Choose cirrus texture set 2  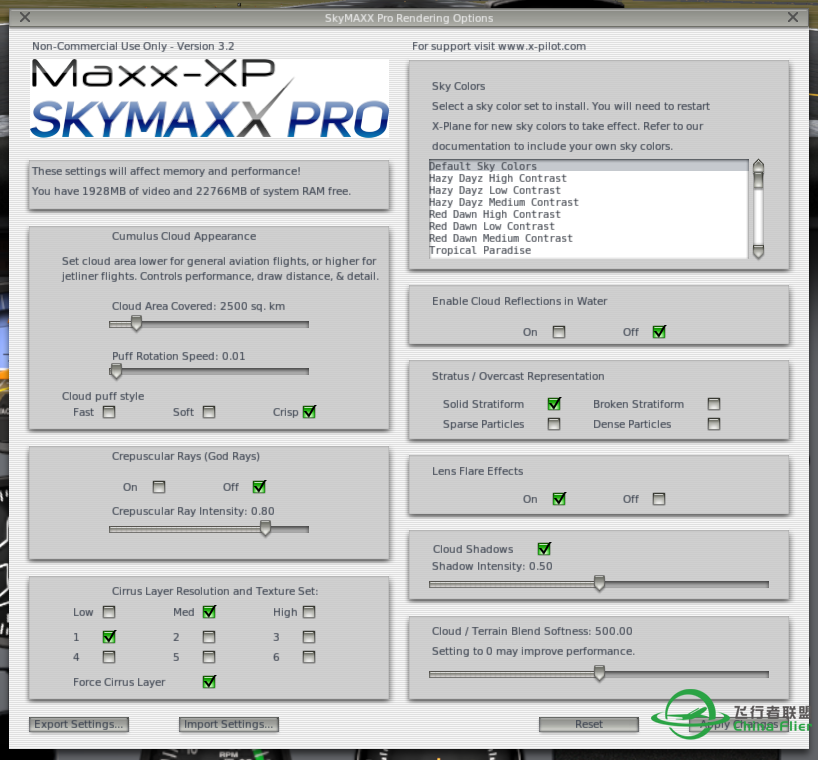209,637
